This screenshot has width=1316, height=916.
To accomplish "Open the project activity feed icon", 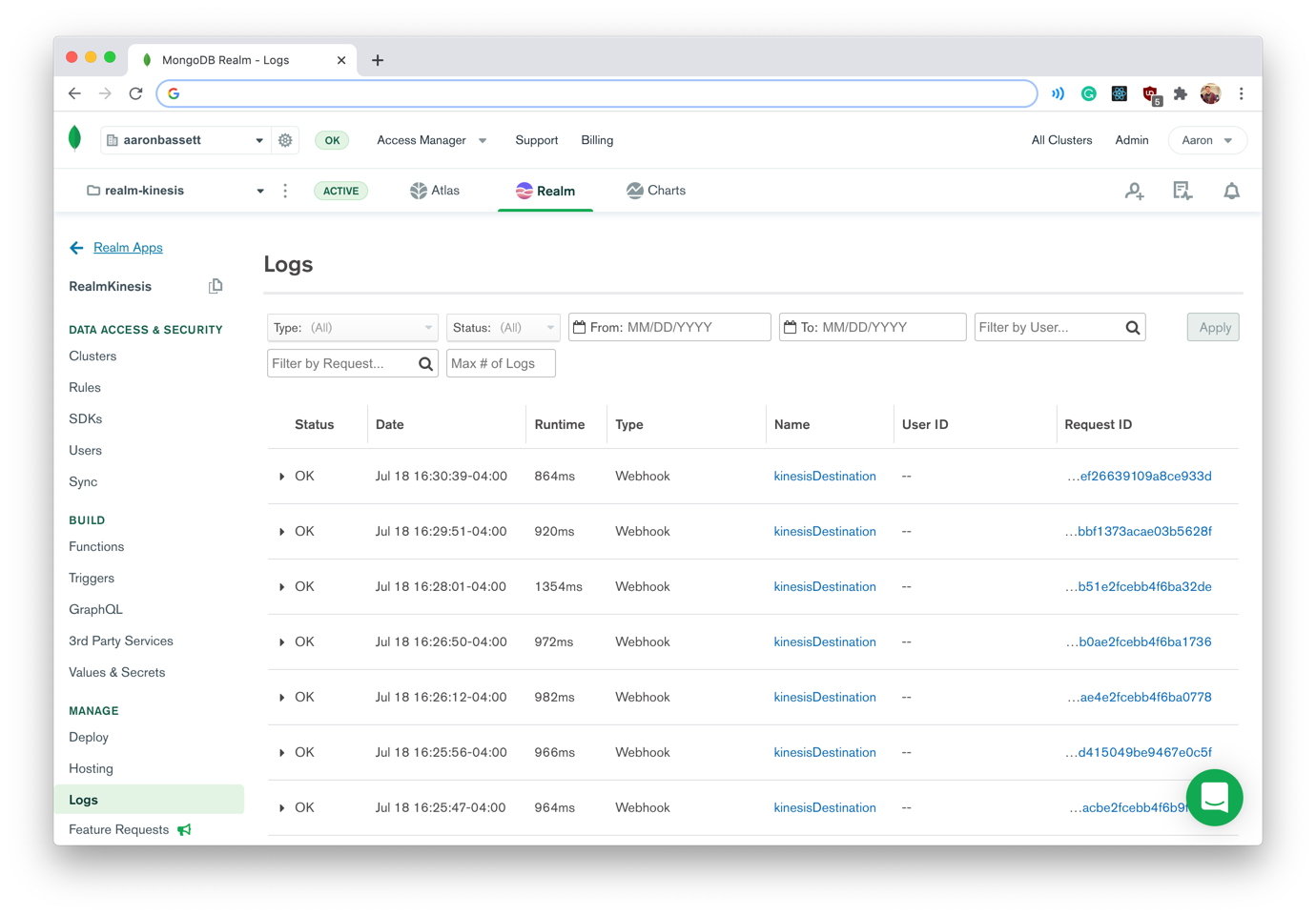I will pyautogui.click(x=1182, y=191).
